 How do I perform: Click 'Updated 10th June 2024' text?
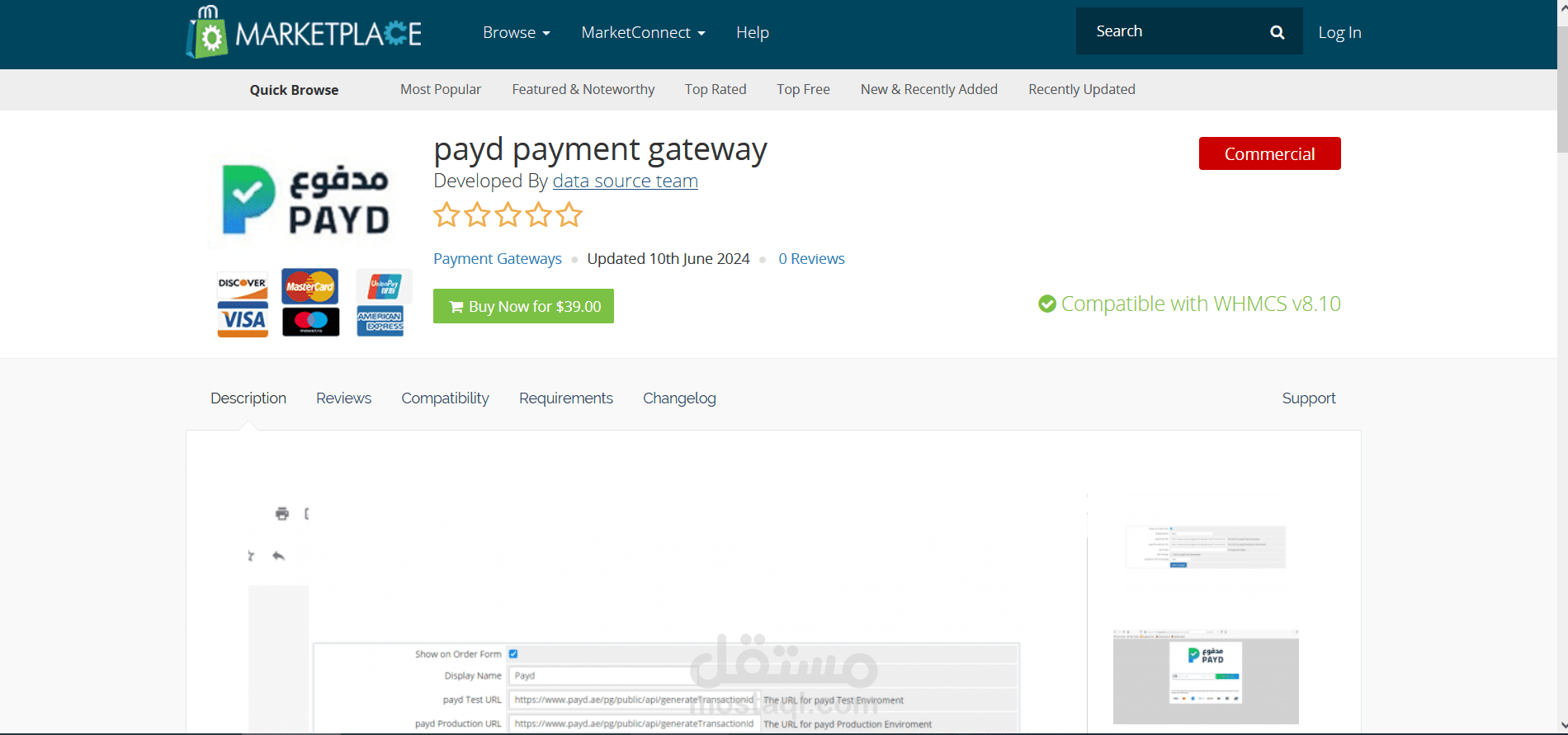click(x=668, y=259)
